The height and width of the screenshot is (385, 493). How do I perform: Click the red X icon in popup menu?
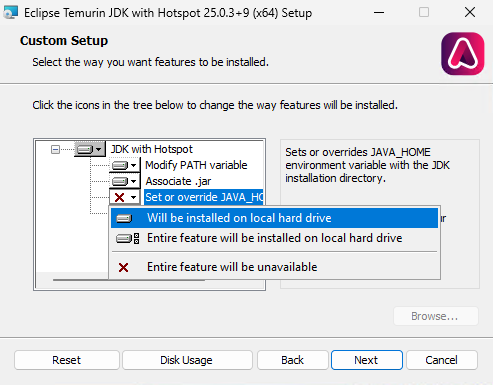pyautogui.click(x=123, y=267)
